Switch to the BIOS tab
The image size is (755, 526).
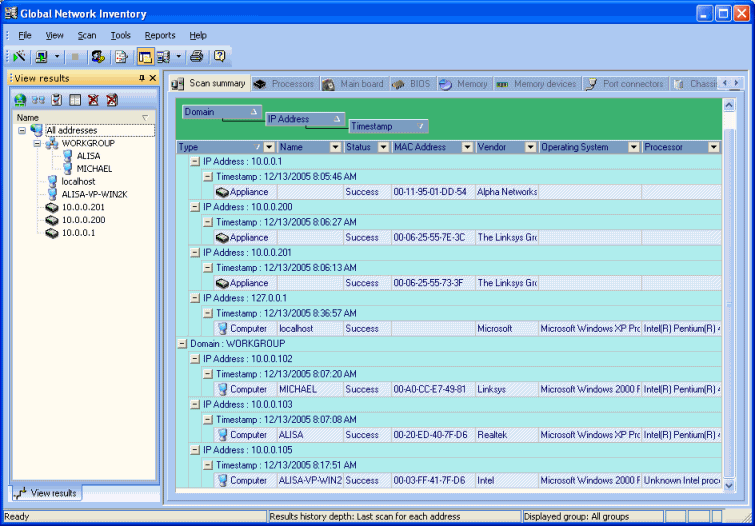click(x=413, y=84)
